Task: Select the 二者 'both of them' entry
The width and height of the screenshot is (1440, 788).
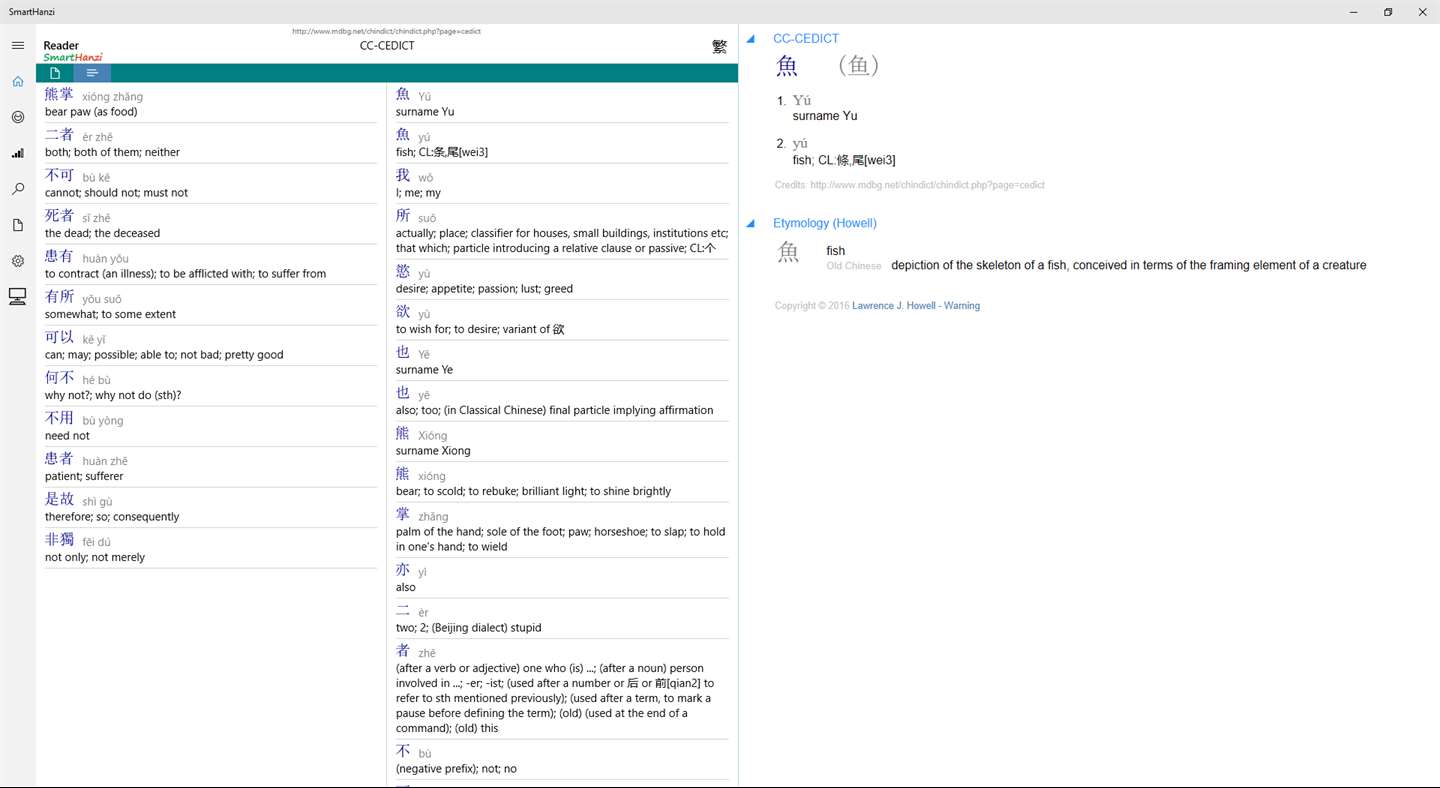Action: (211, 143)
